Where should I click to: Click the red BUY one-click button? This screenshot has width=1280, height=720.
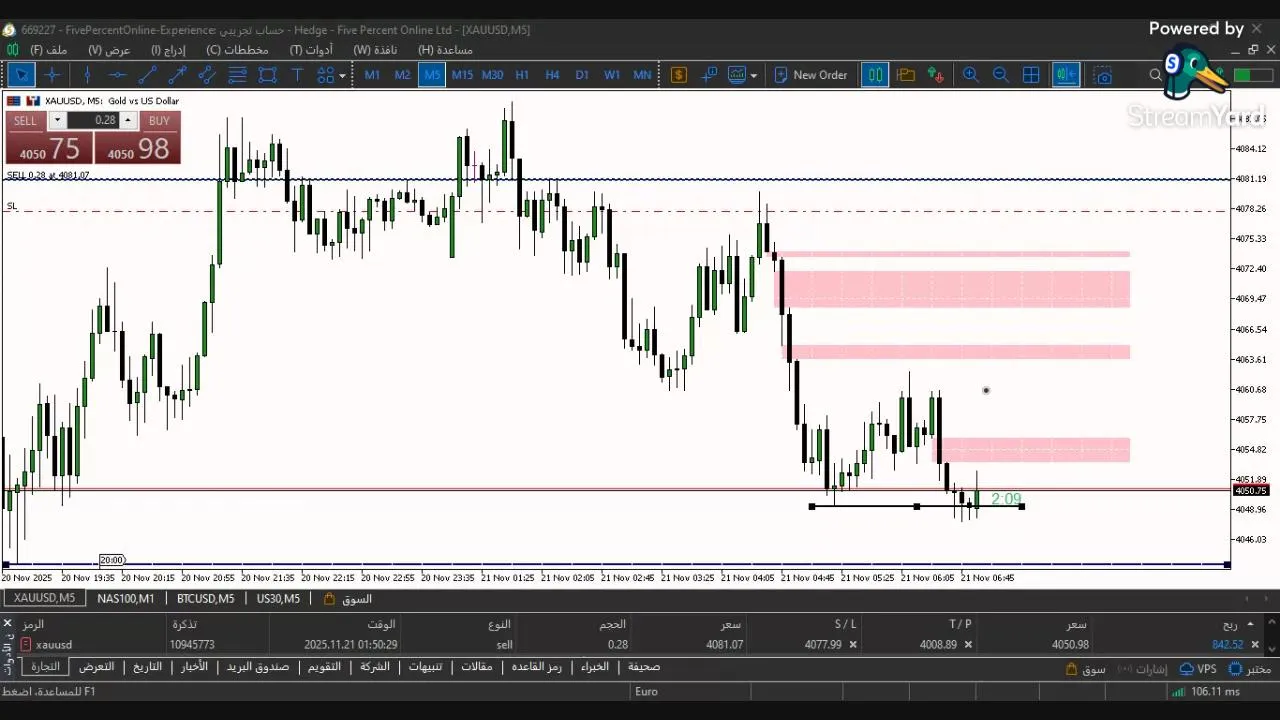[138, 138]
